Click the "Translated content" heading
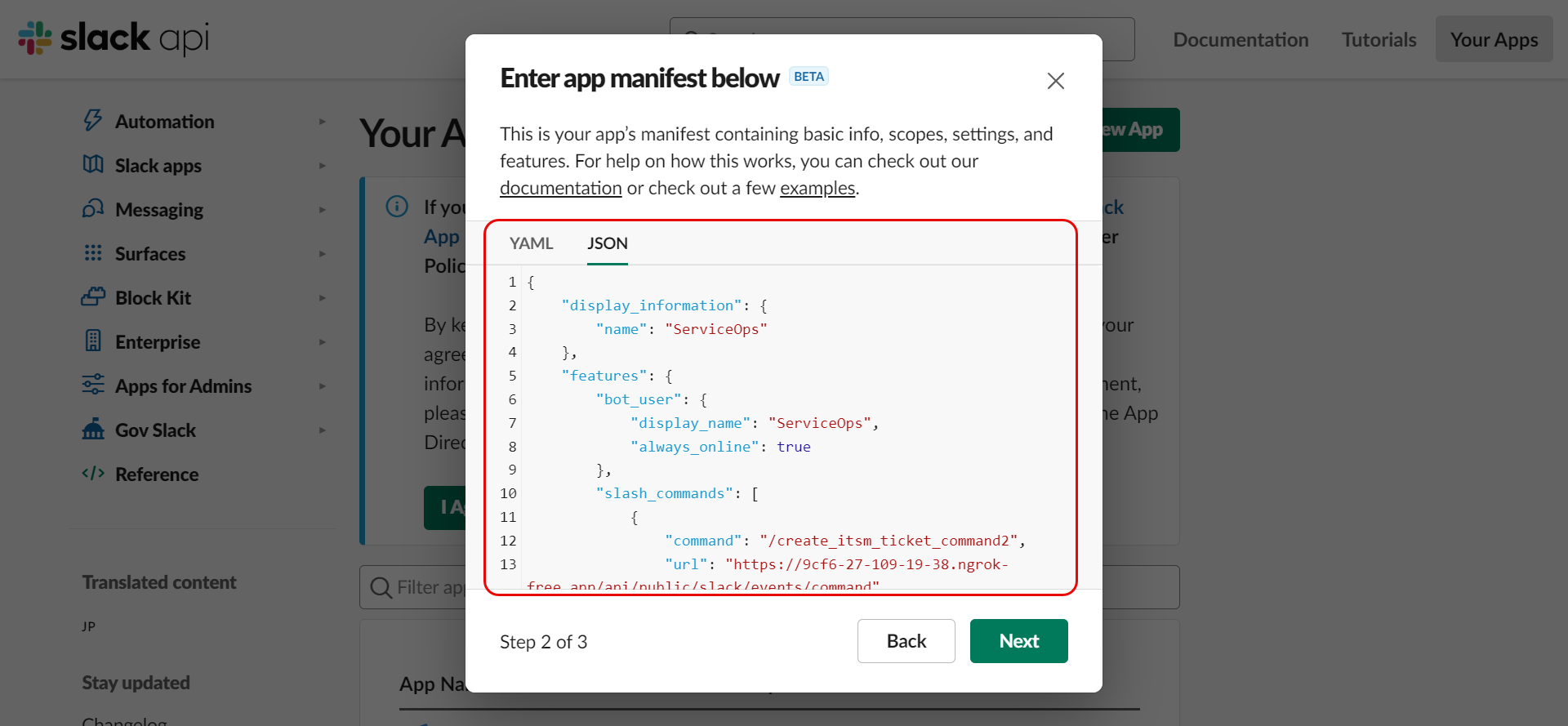This screenshot has height=726, width=1568. (x=159, y=582)
